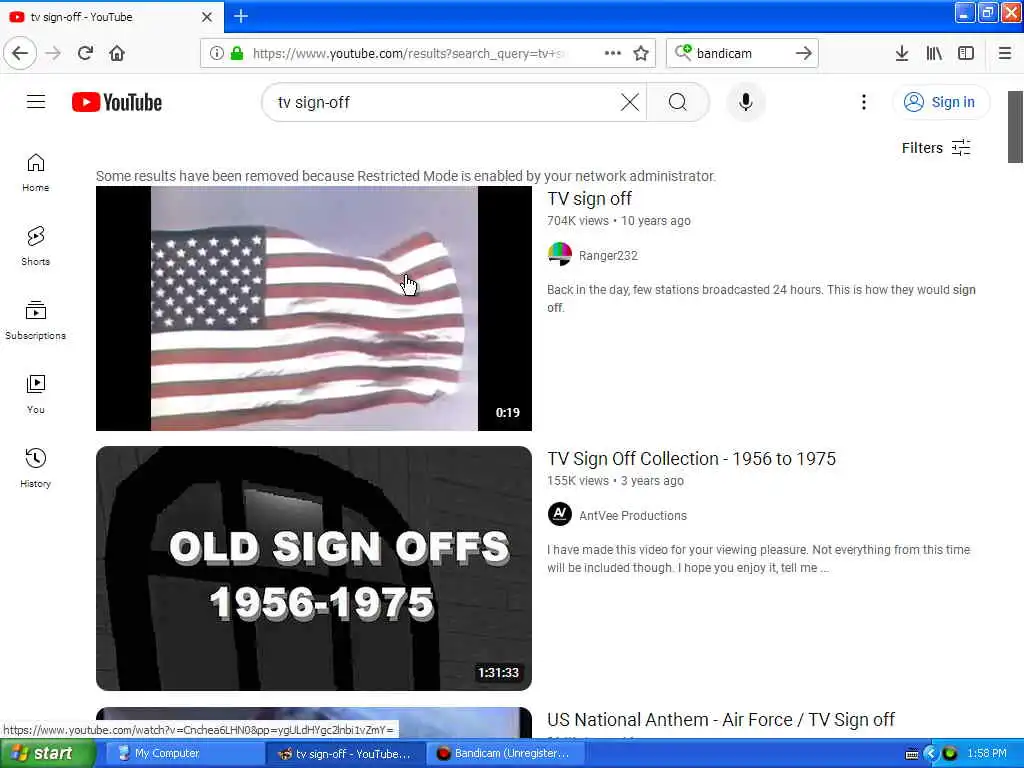Click the keyboard icon in system tray
This screenshot has height=768, width=1024.
coord(912,754)
